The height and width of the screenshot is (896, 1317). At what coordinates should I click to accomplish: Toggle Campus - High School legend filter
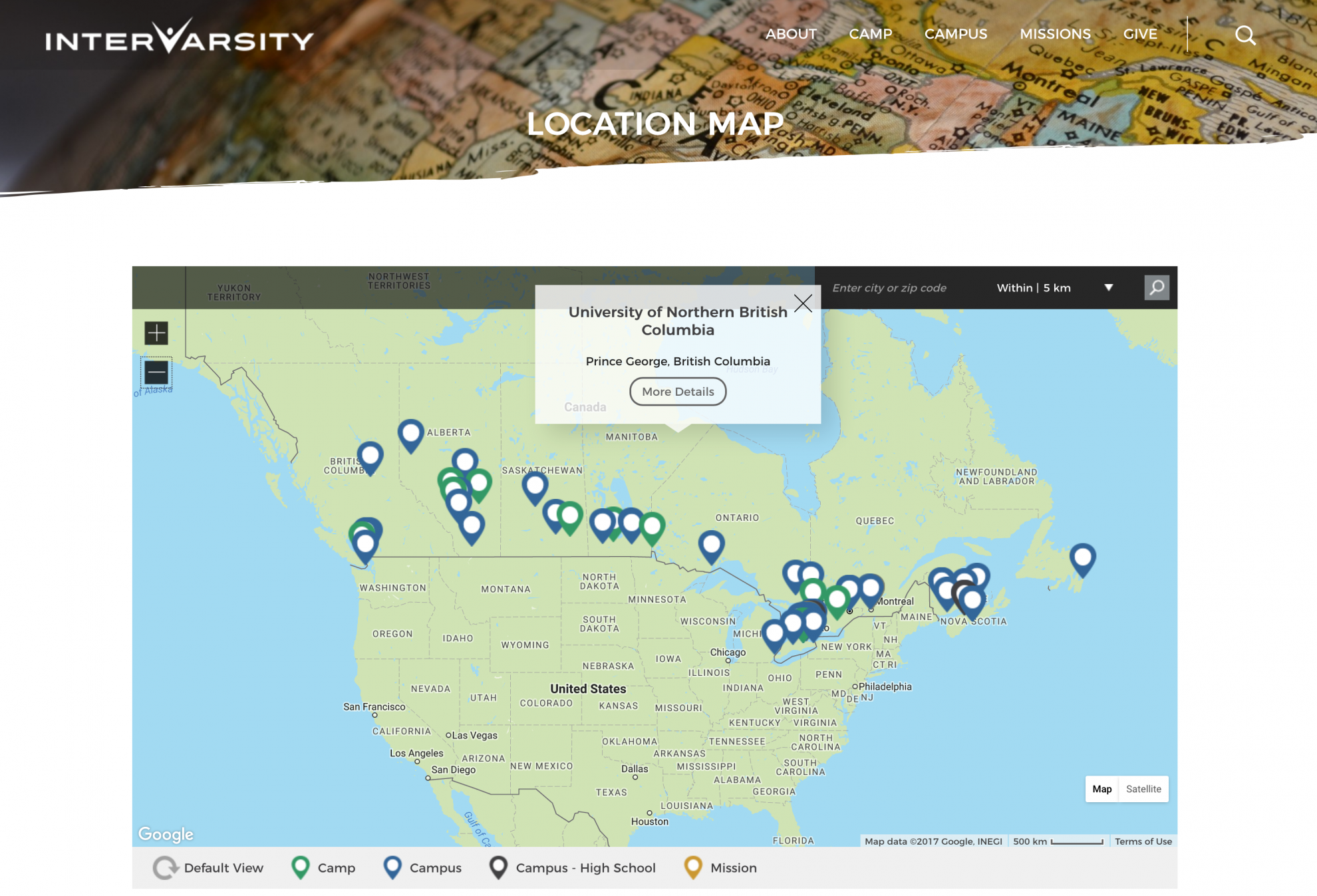click(573, 867)
